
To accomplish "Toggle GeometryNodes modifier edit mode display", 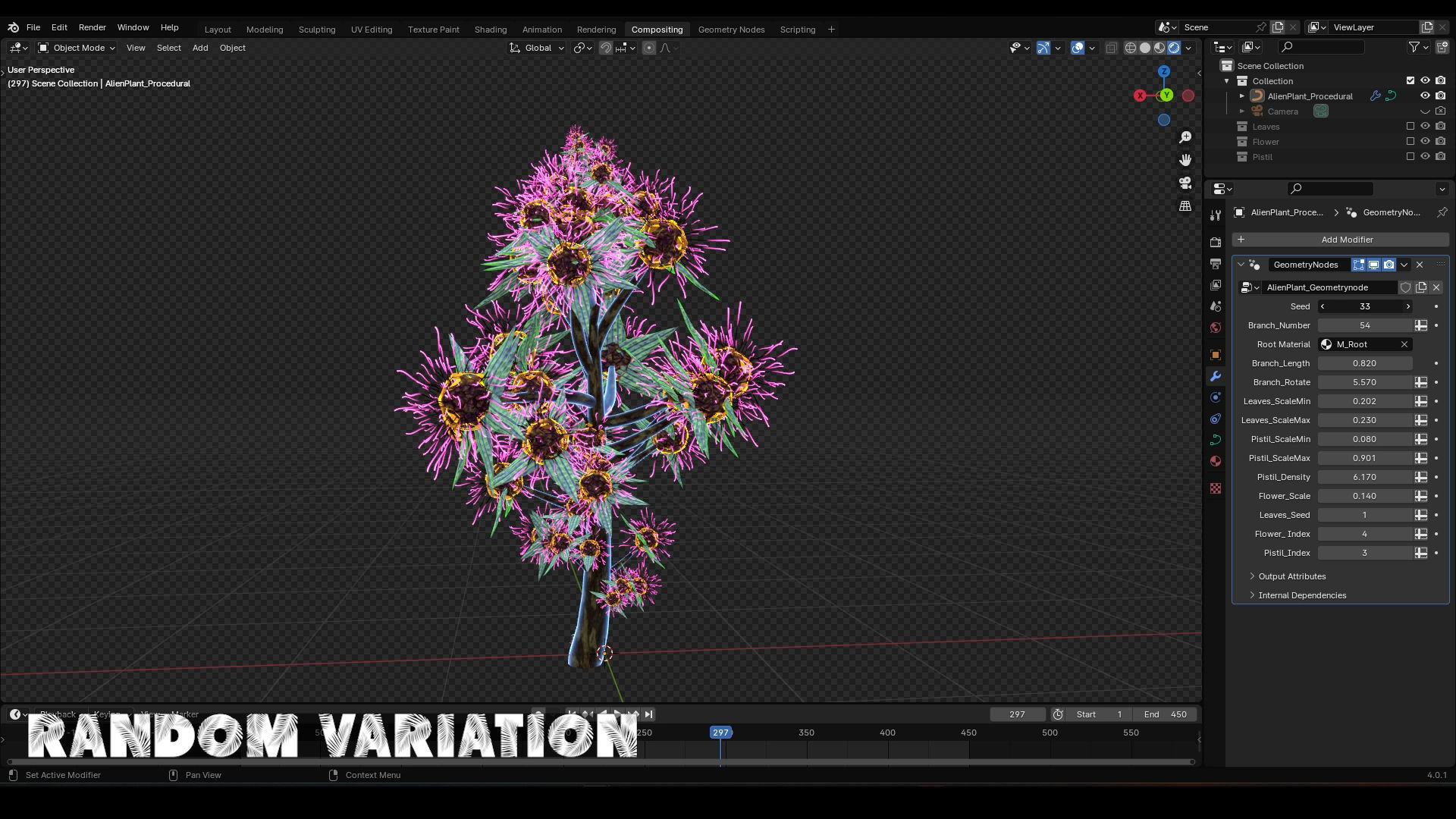I will [1358, 265].
